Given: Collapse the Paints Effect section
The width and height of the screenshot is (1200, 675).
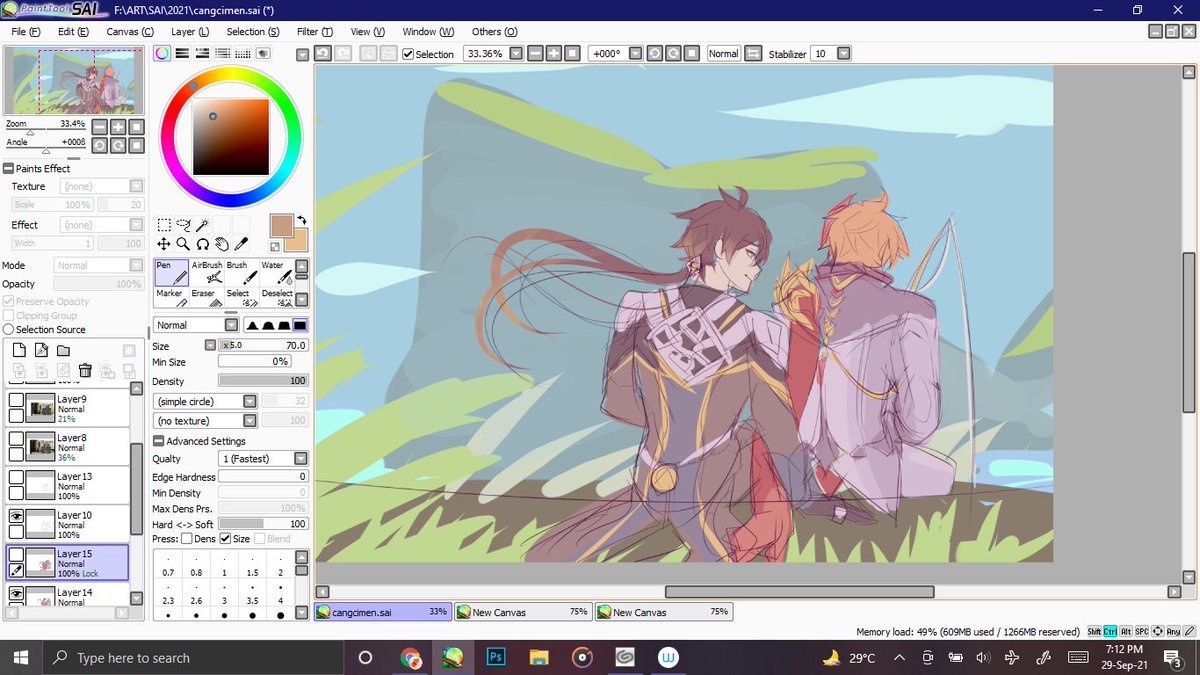Looking at the screenshot, I should [x=9, y=168].
